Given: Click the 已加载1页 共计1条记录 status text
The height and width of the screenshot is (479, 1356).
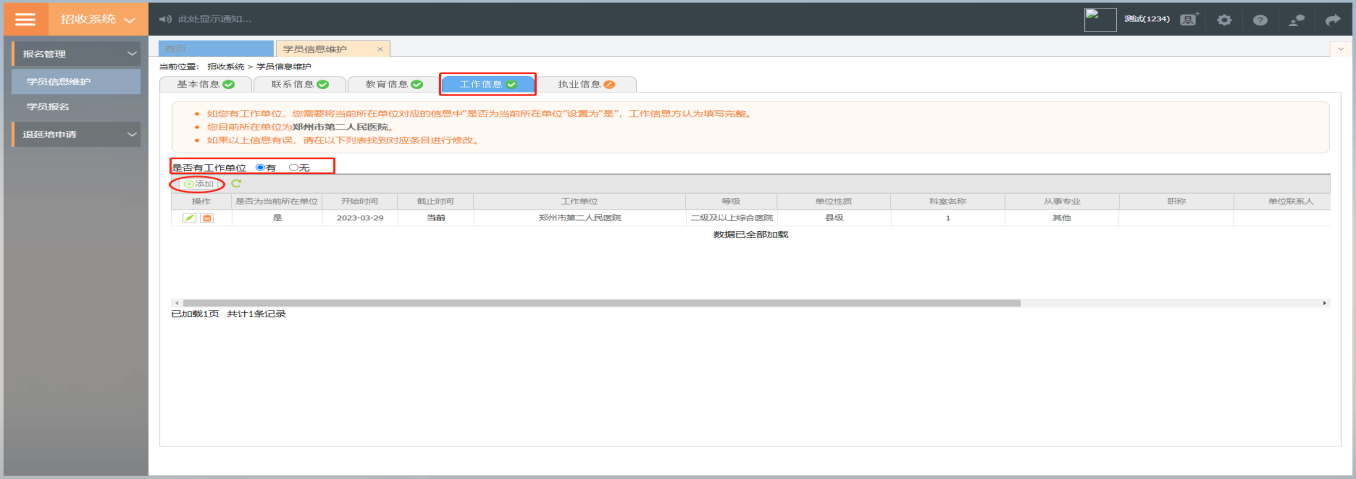Looking at the screenshot, I should click(228, 314).
